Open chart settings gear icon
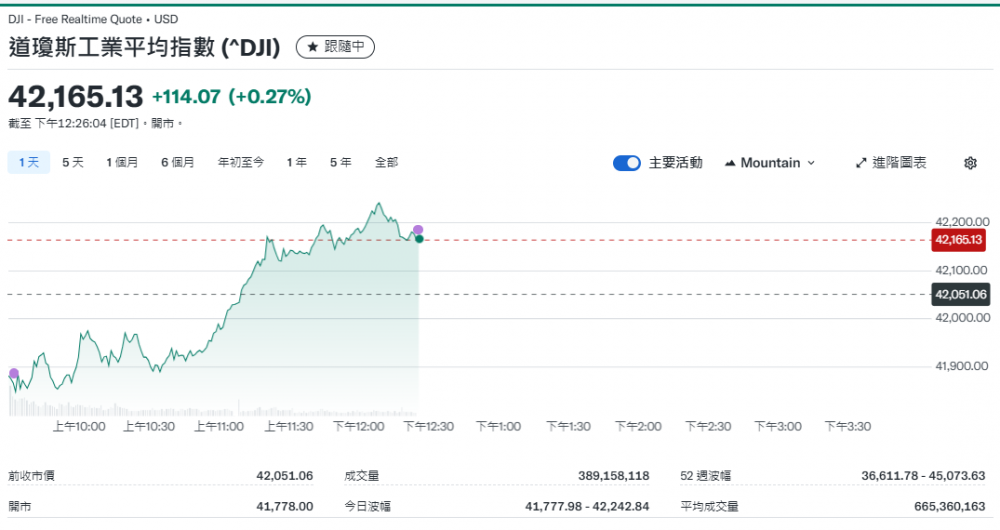The height and width of the screenshot is (530, 1000). click(x=970, y=163)
